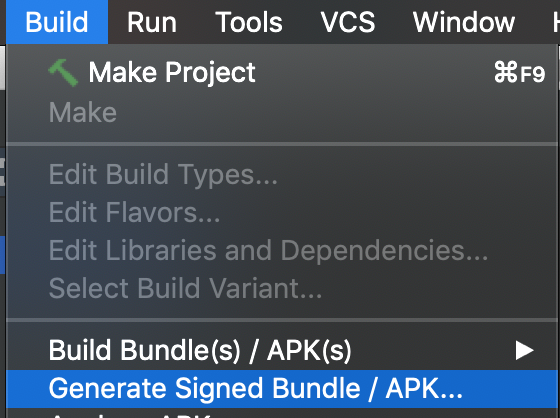Select Edit Flavors entry
This screenshot has height=418, width=560.
coord(134,213)
